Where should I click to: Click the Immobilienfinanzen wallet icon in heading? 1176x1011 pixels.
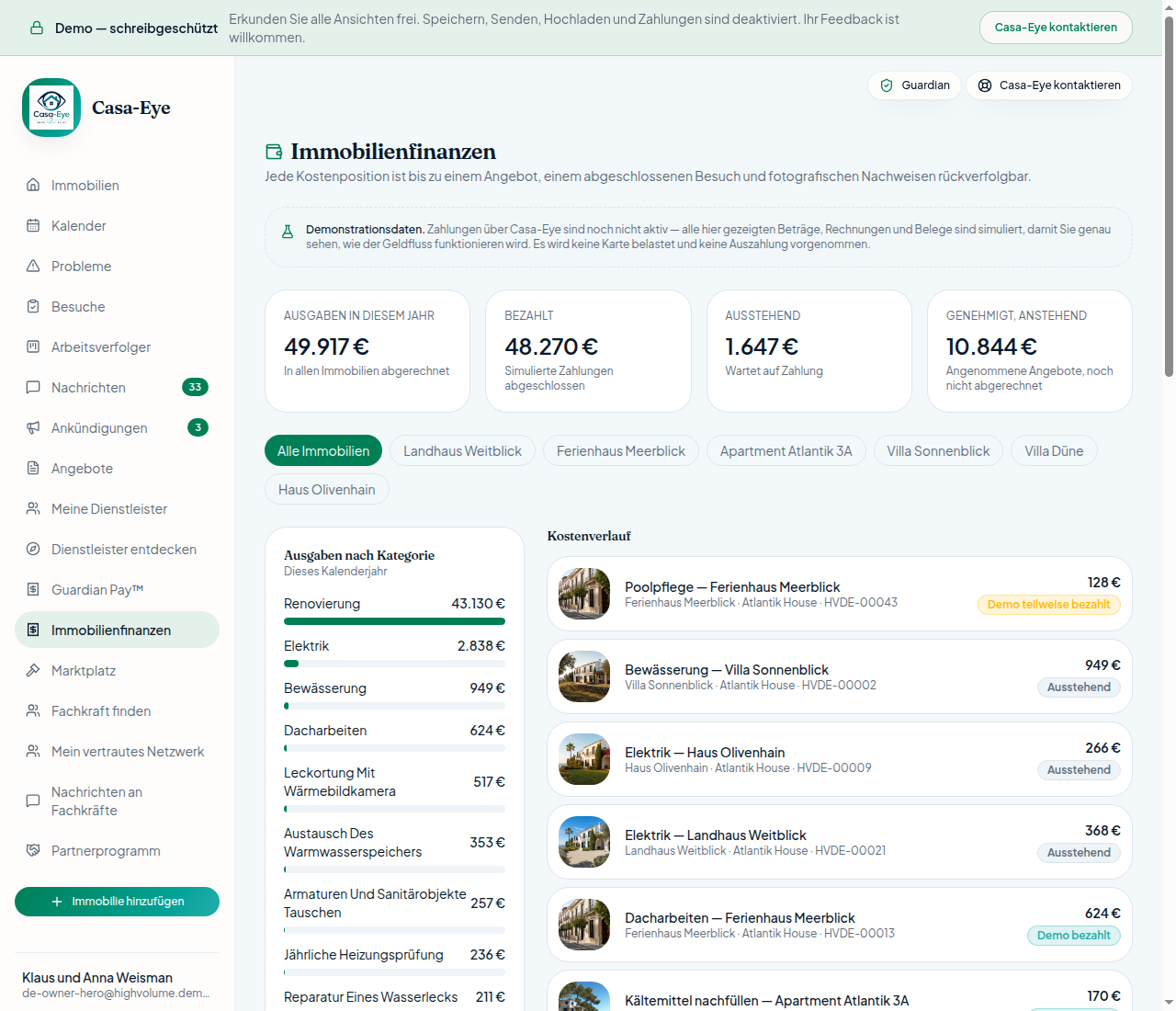(274, 152)
